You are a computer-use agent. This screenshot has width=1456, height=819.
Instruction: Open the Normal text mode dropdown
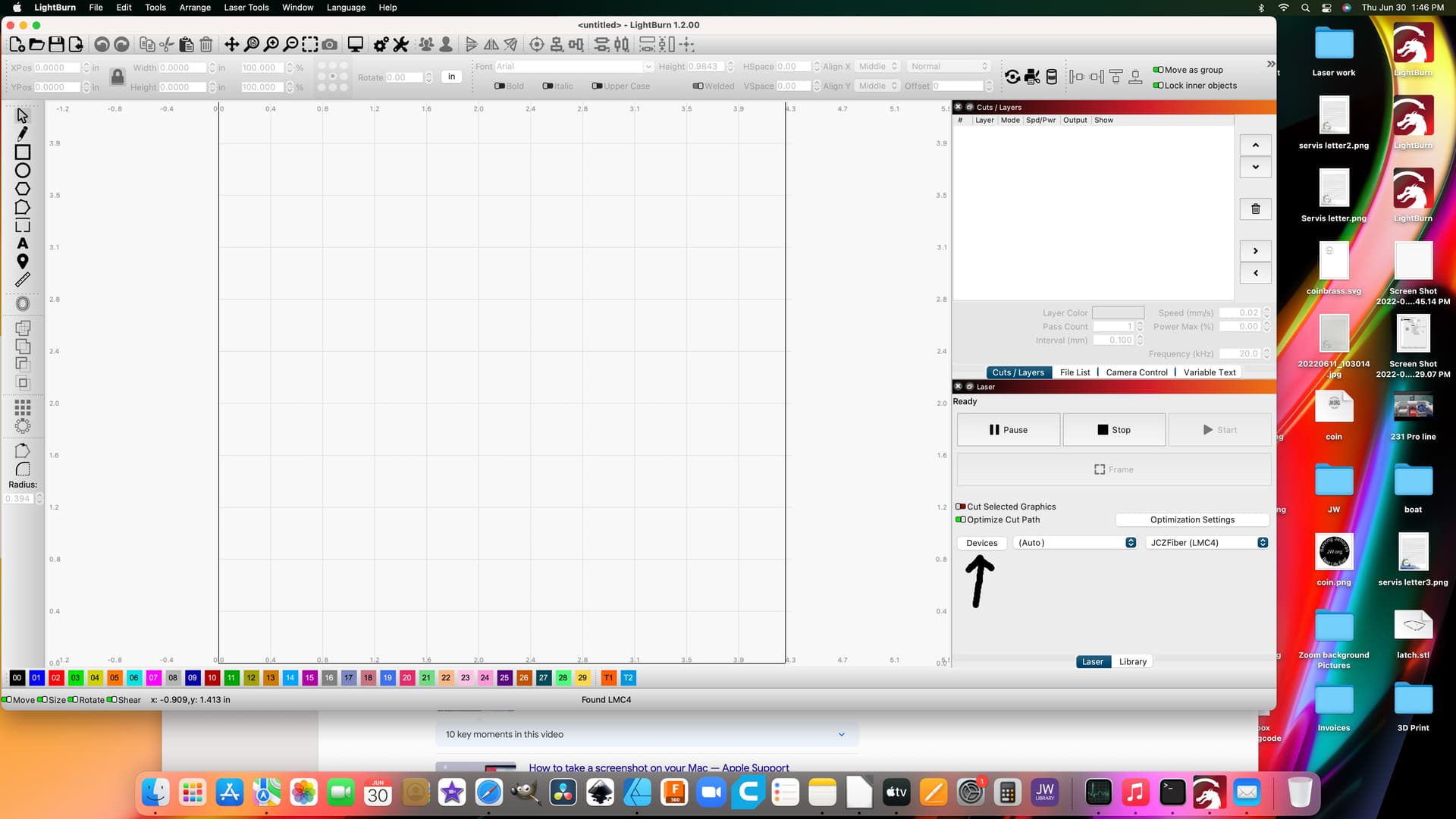(949, 67)
